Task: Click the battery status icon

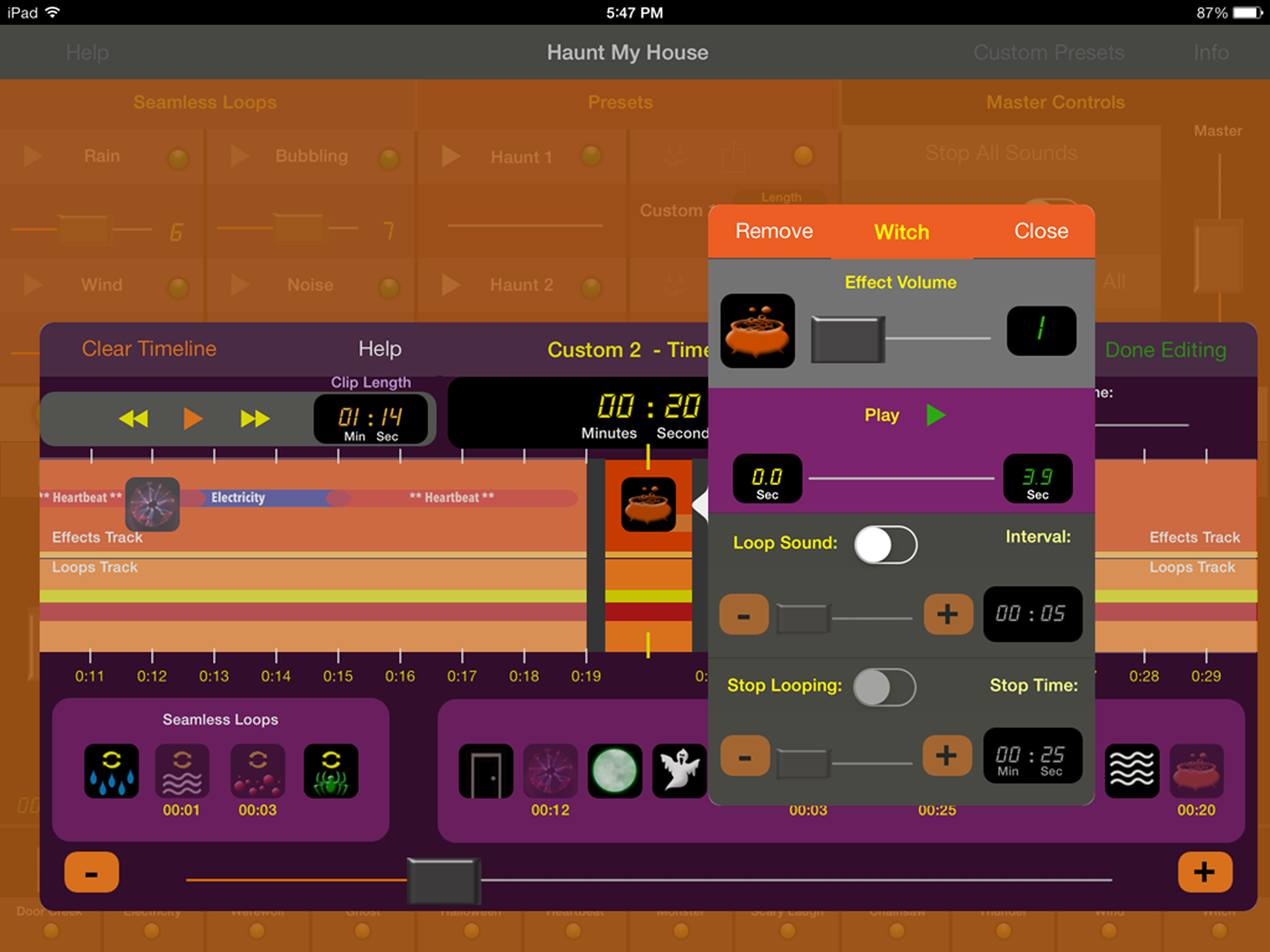Action: tap(1248, 13)
